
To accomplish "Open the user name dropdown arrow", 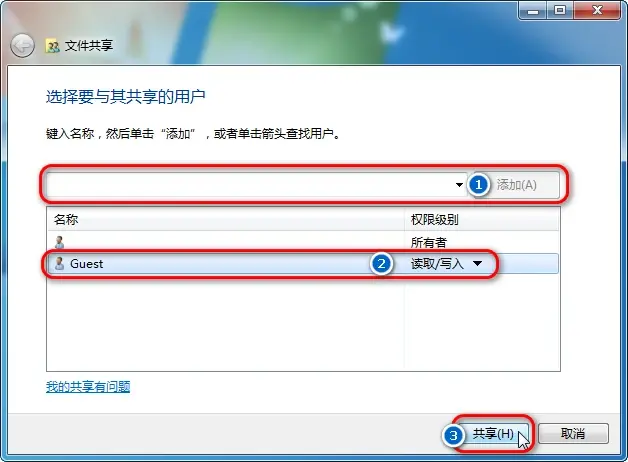I will tap(459, 185).
